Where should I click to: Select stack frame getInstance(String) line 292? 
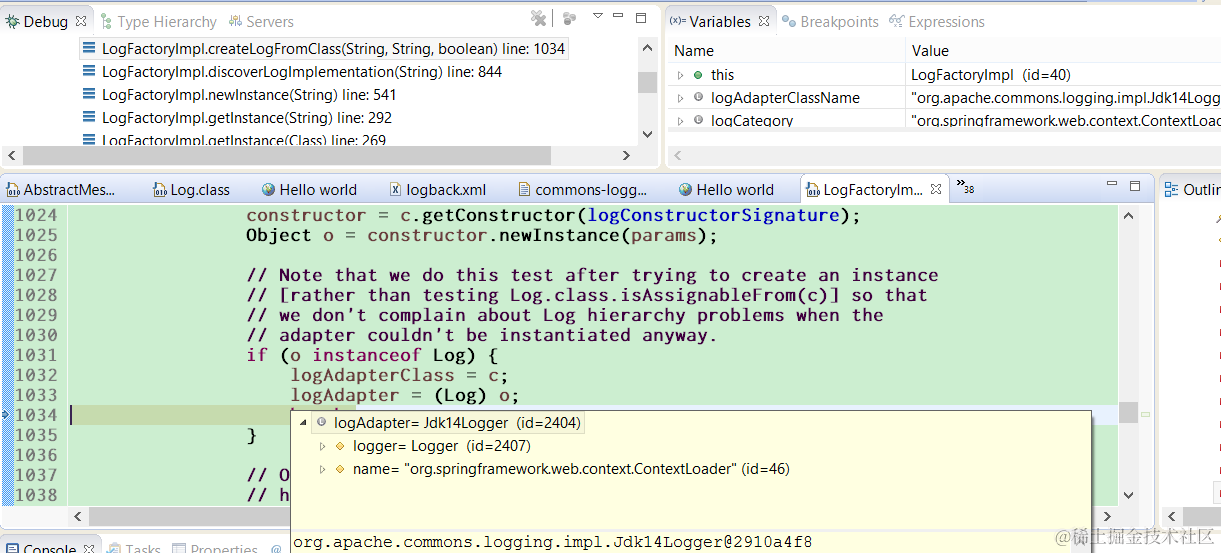tap(247, 118)
